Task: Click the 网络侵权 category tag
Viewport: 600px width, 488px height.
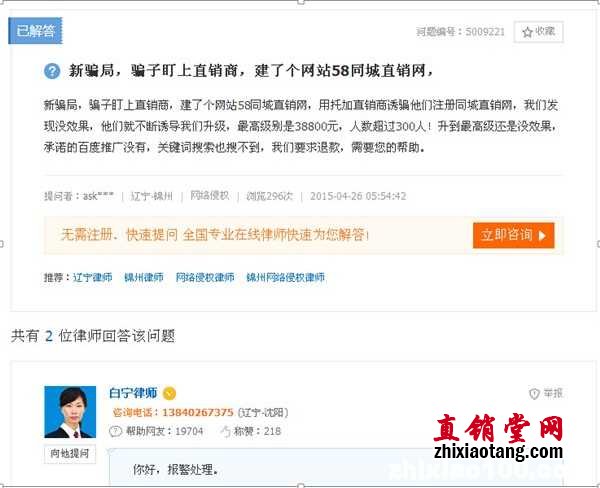Action: tap(209, 196)
